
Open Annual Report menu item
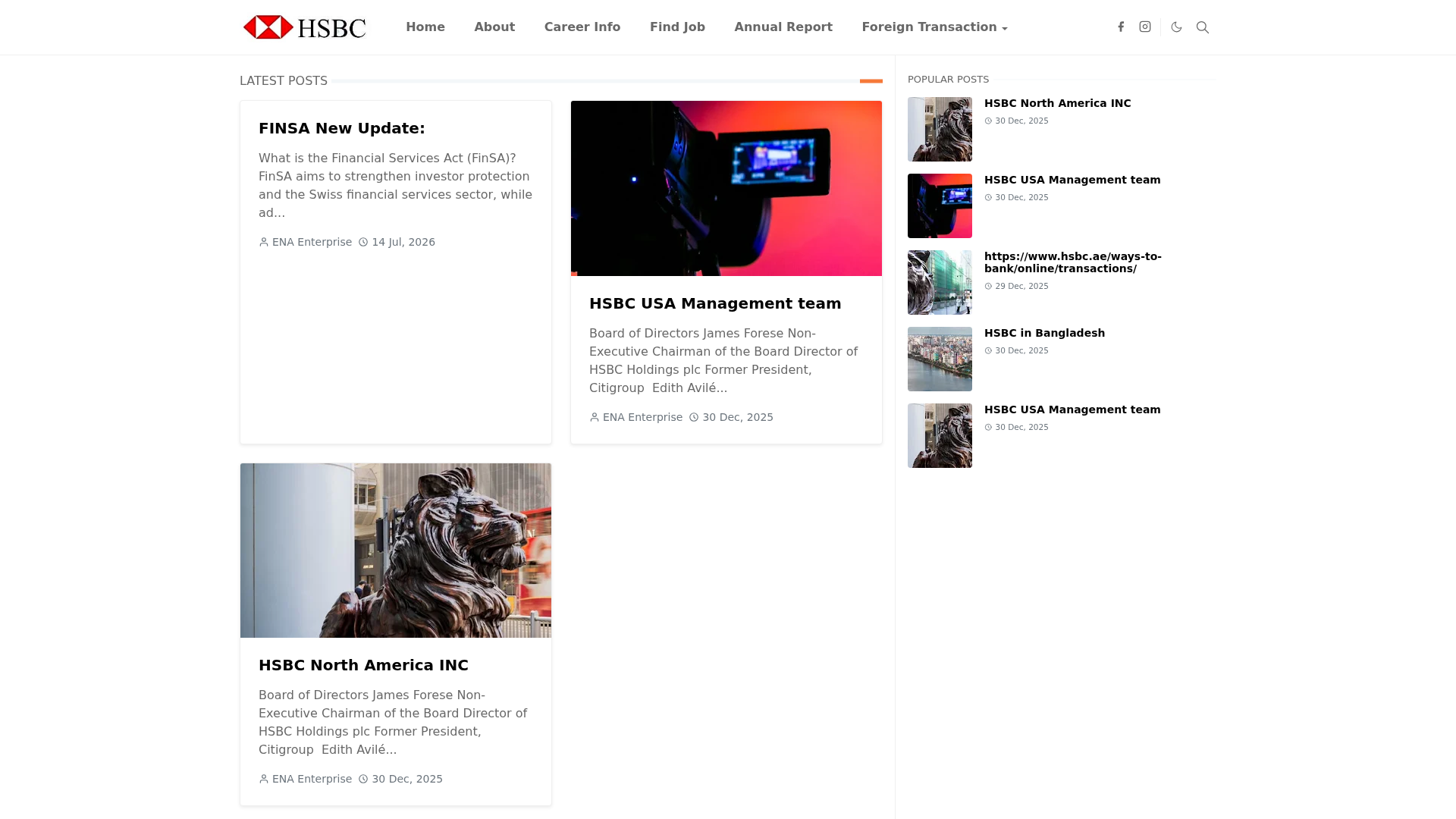783,27
